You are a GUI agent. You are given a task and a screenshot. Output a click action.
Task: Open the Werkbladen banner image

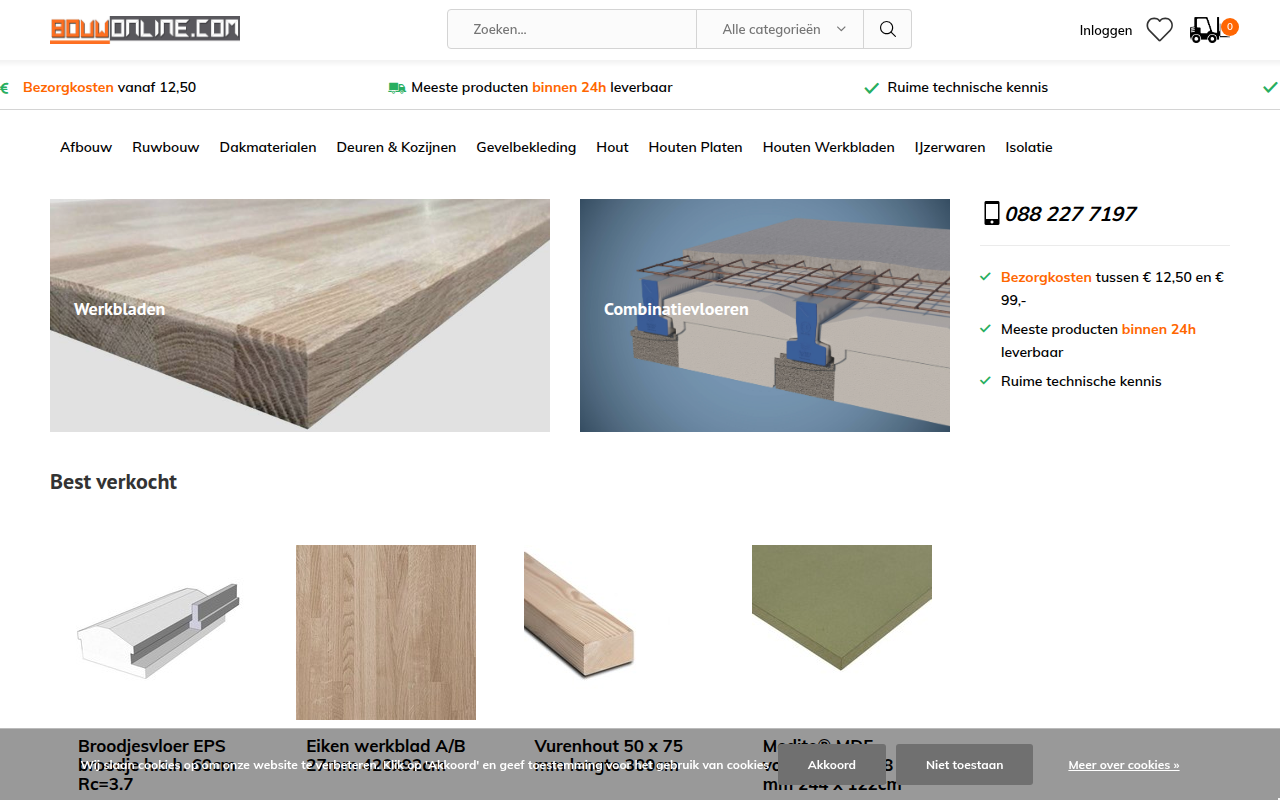(x=300, y=315)
